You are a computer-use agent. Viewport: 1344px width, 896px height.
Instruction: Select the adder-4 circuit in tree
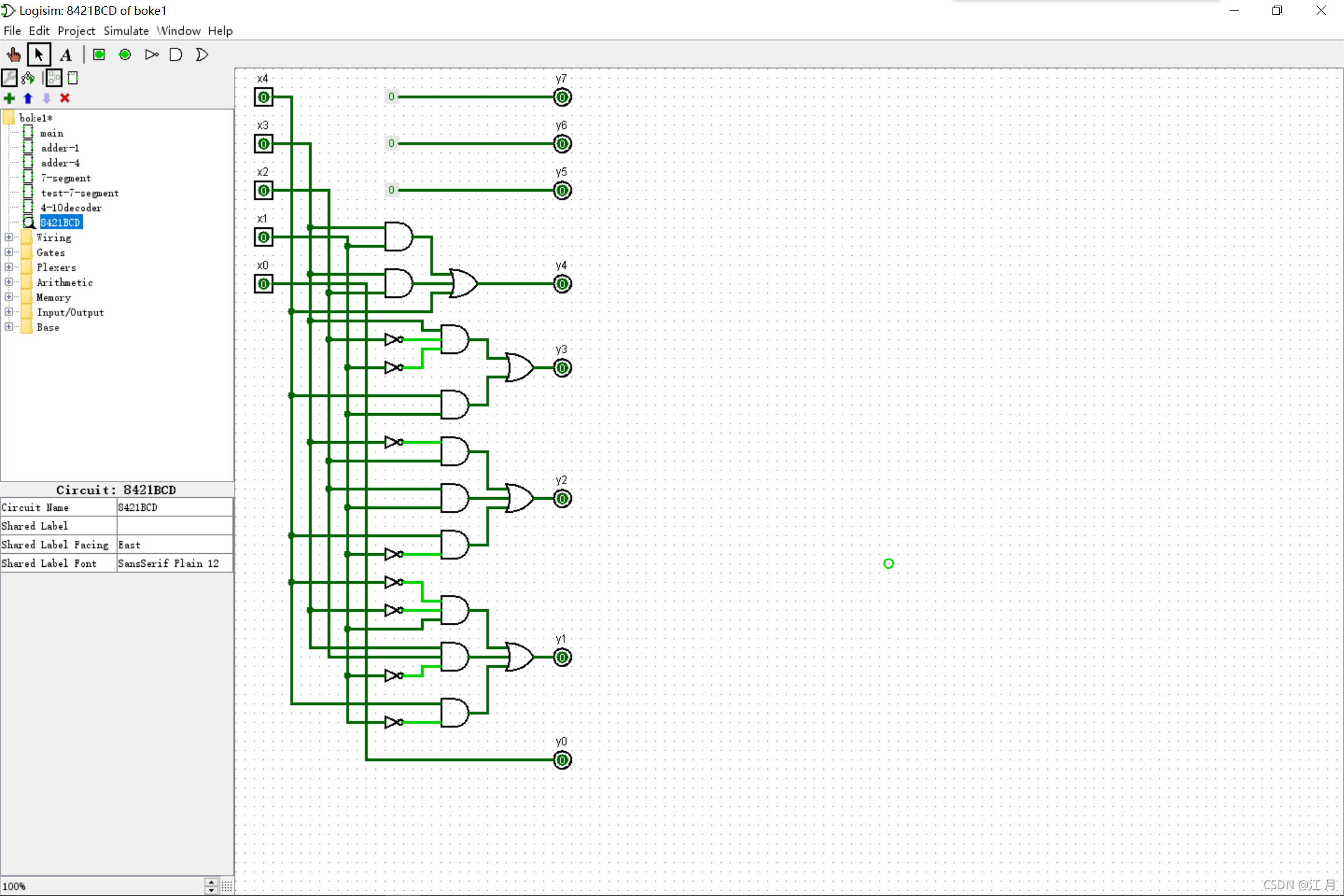[x=60, y=163]
